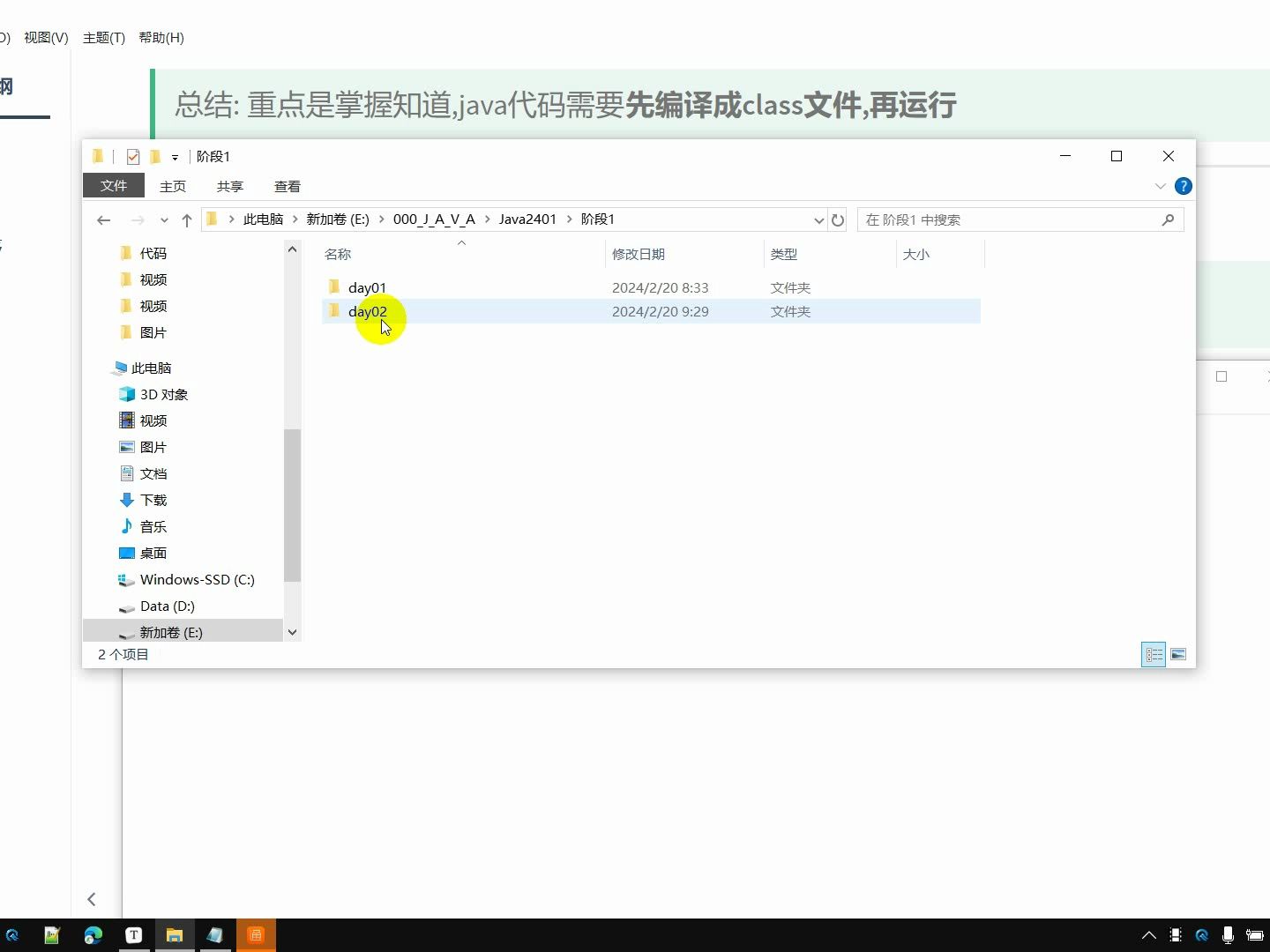Switch to details view layout
Screen dimensions: 1270x952
click(1154, 654)
